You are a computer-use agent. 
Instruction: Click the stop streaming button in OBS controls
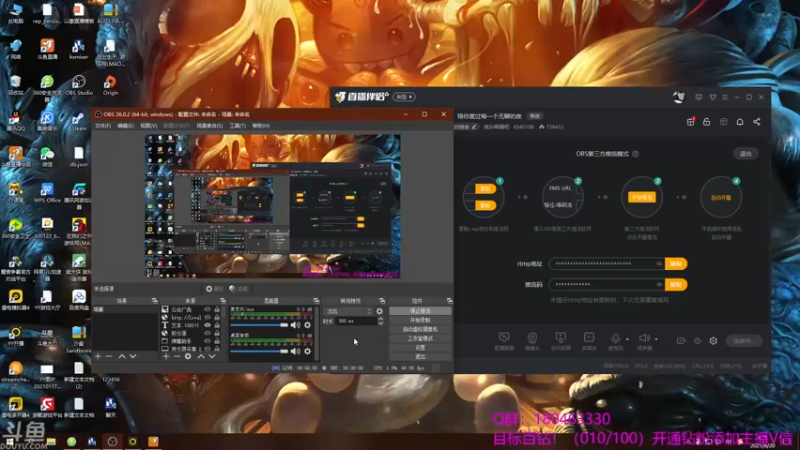[x=420, y=311]
